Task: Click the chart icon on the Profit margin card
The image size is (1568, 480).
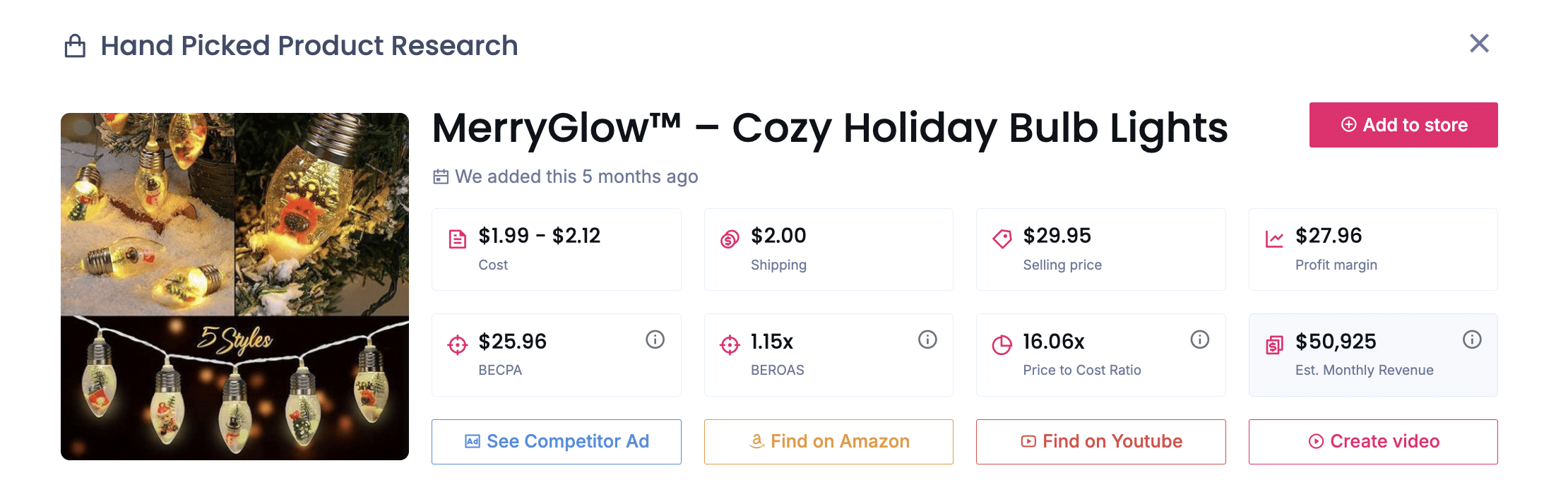Action: tap(1273, 239)
